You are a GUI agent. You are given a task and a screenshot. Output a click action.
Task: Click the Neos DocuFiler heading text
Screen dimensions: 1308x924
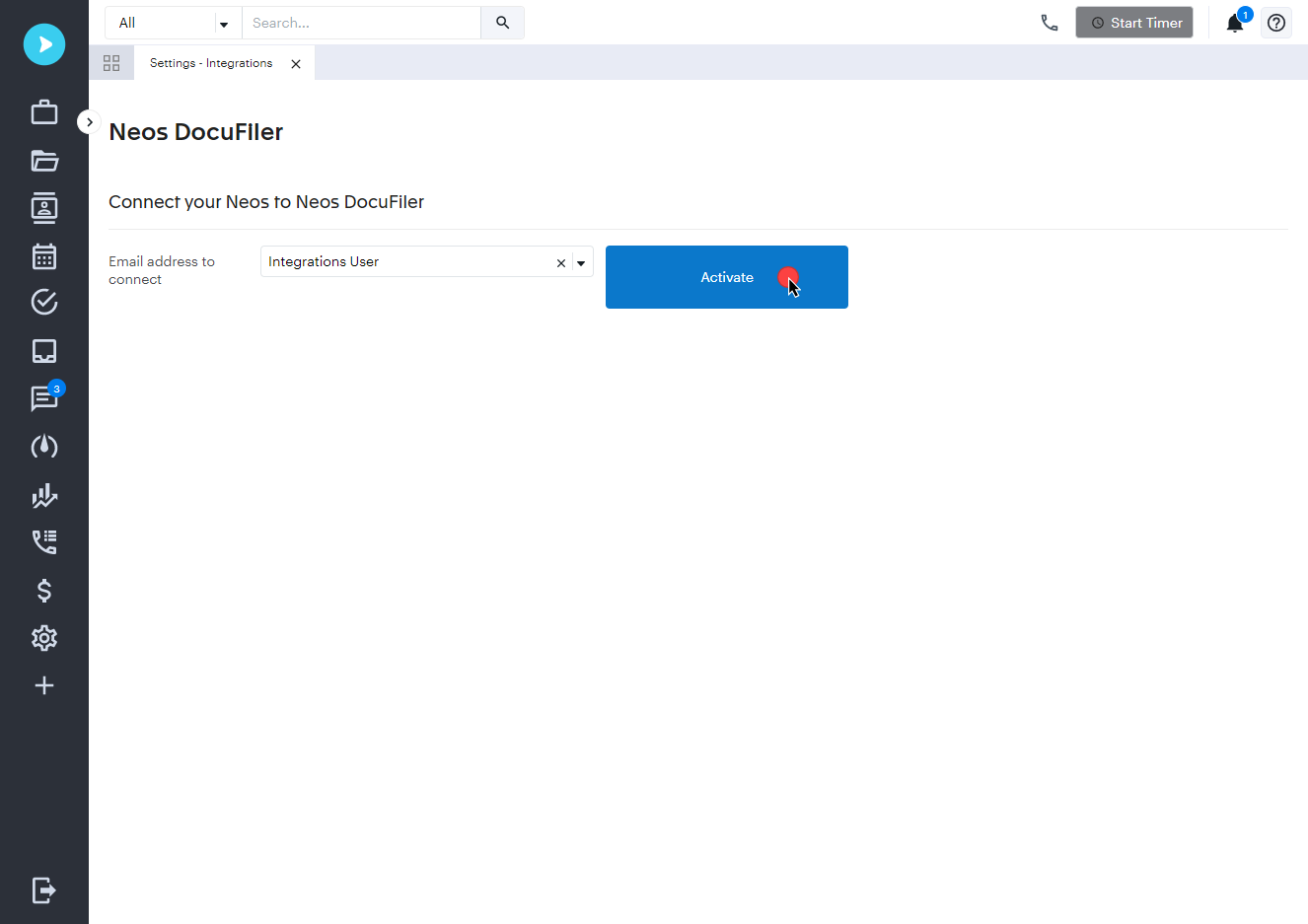[x=196, y=132]
